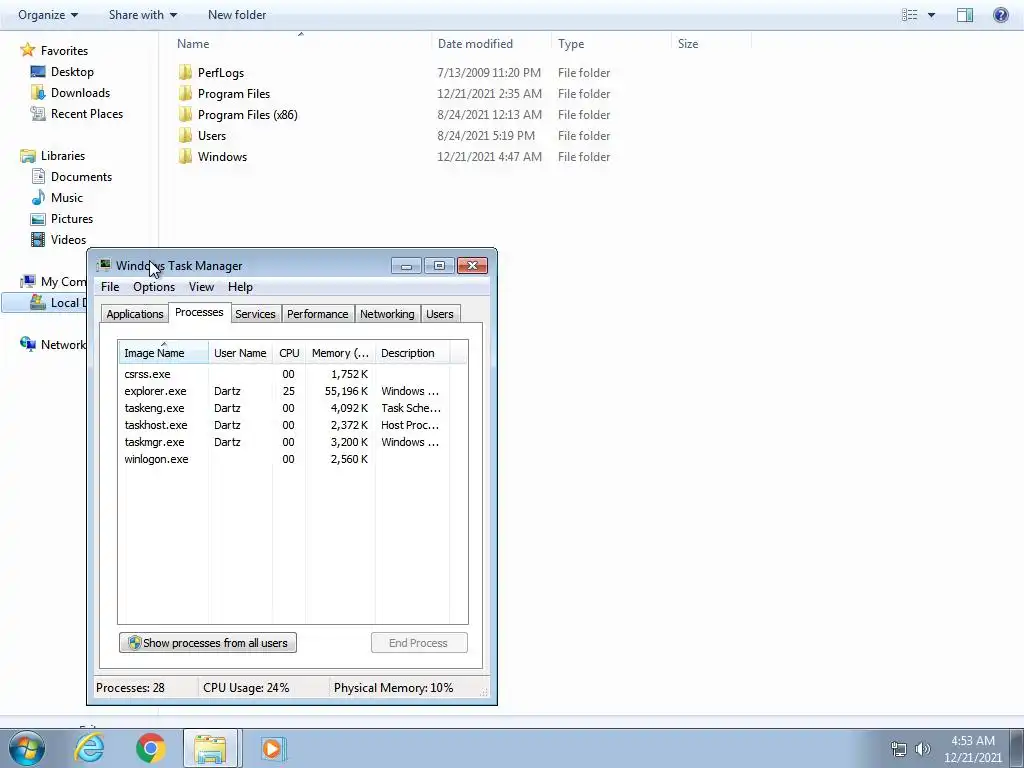Select the Users folder icon
The image size is (1024, 768).
[185, 135]
